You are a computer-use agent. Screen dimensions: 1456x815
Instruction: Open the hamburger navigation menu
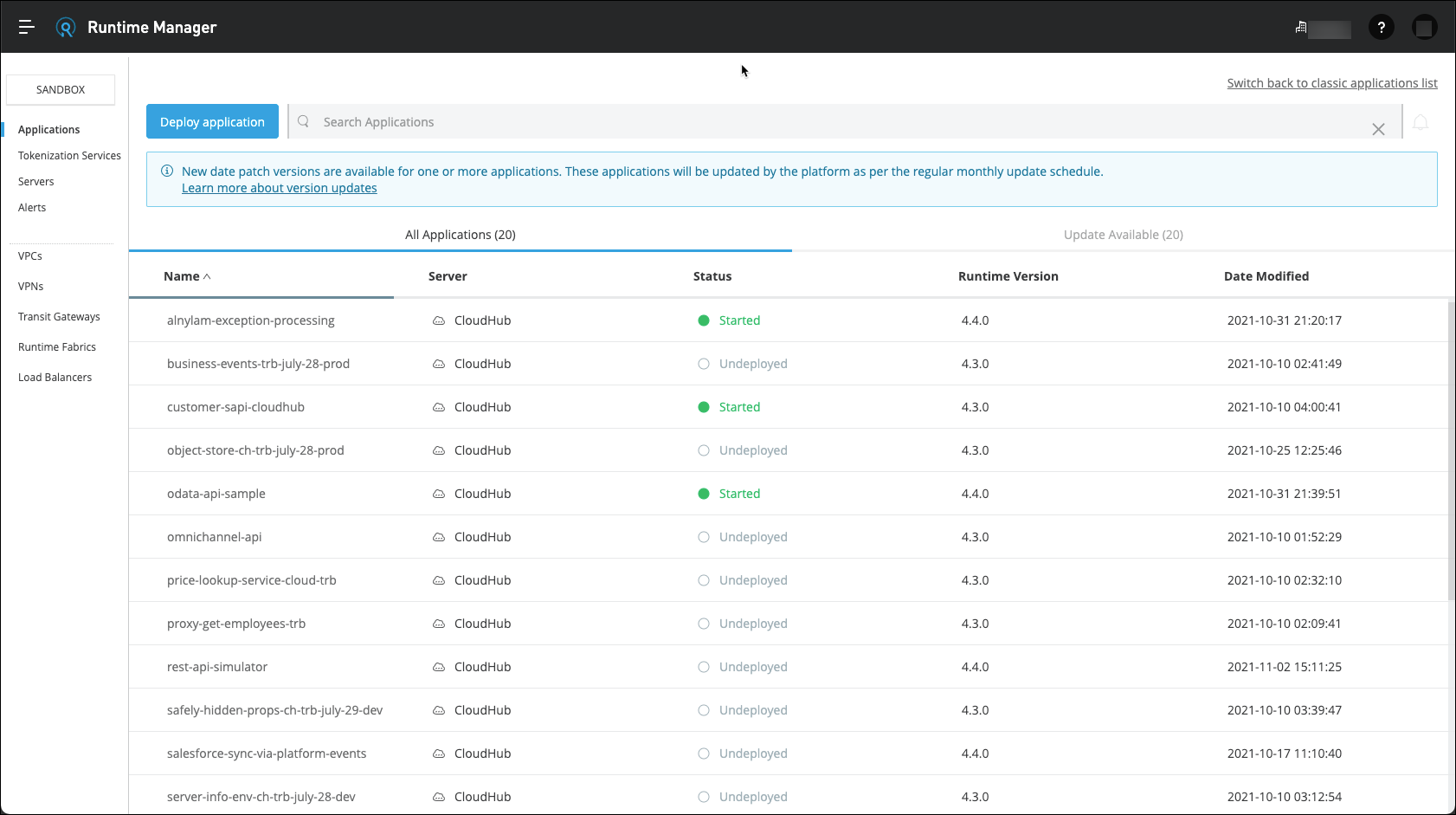[27, 27]
